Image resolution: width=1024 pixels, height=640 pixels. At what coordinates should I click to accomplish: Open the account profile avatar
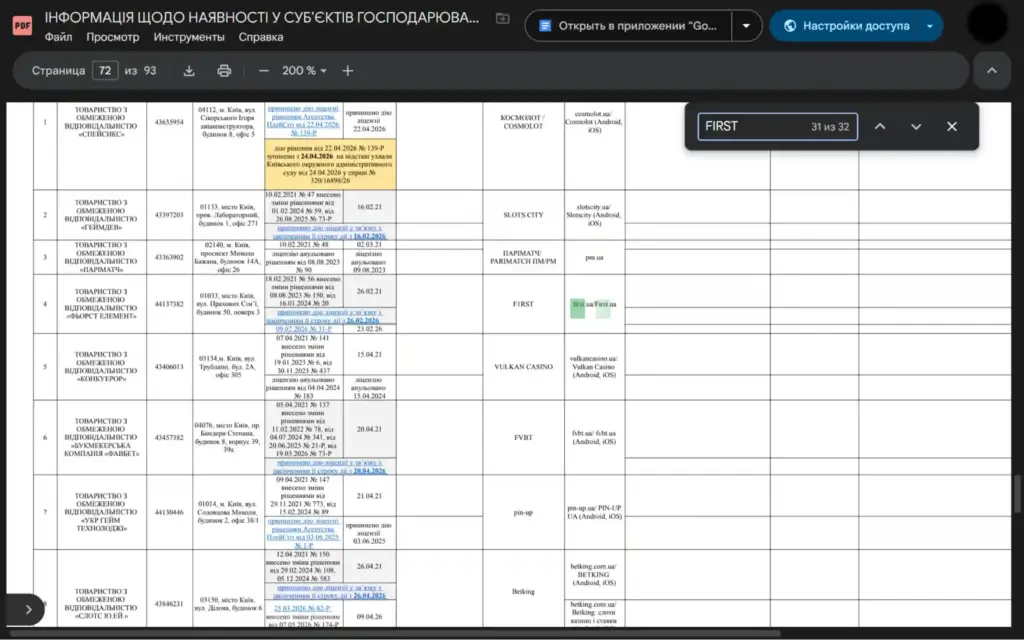point(987,24)
